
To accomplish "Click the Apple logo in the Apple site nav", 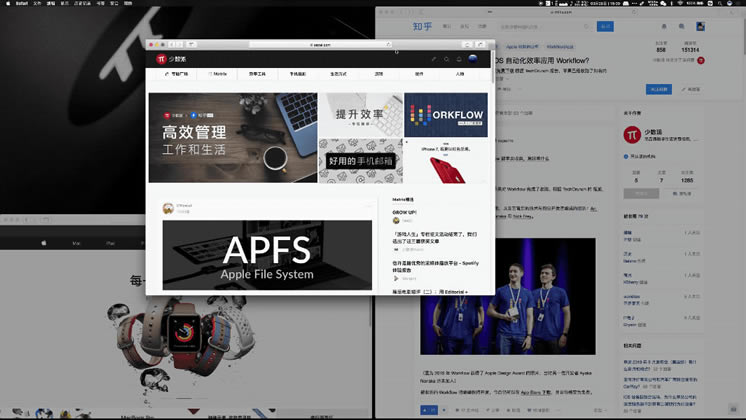I will [x=44, y=243].
